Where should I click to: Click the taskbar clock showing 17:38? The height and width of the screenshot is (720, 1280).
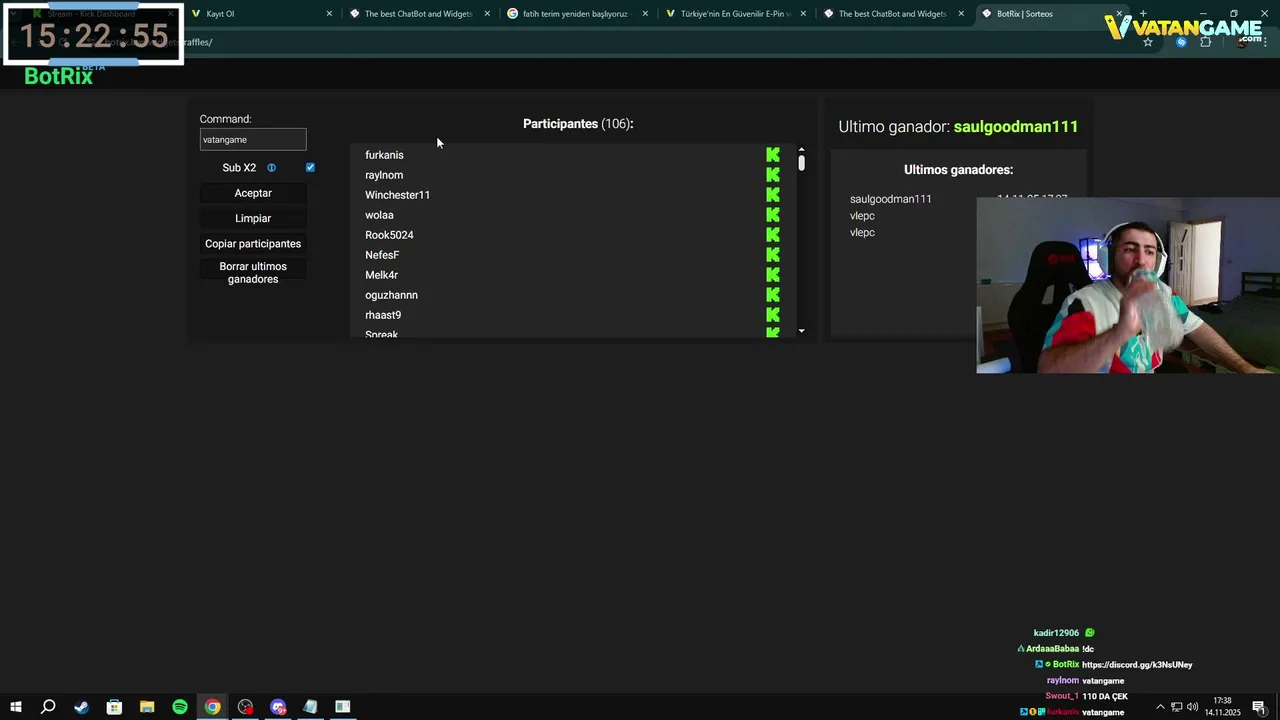[1222, 707]
